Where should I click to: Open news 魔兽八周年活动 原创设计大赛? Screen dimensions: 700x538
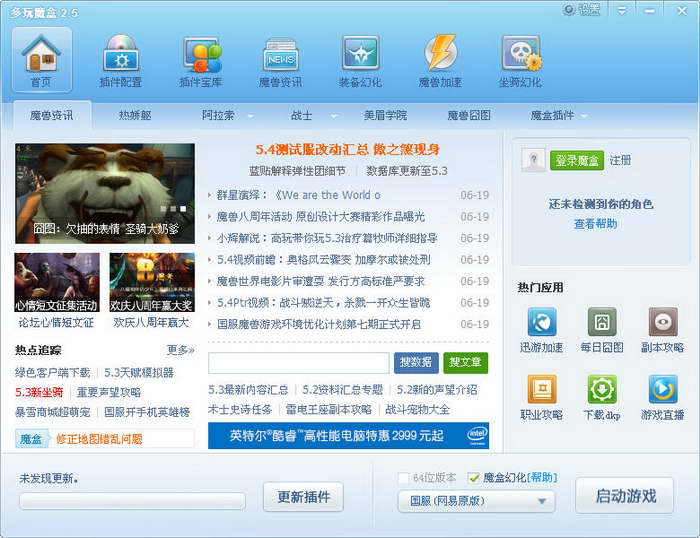click(321, 217)
